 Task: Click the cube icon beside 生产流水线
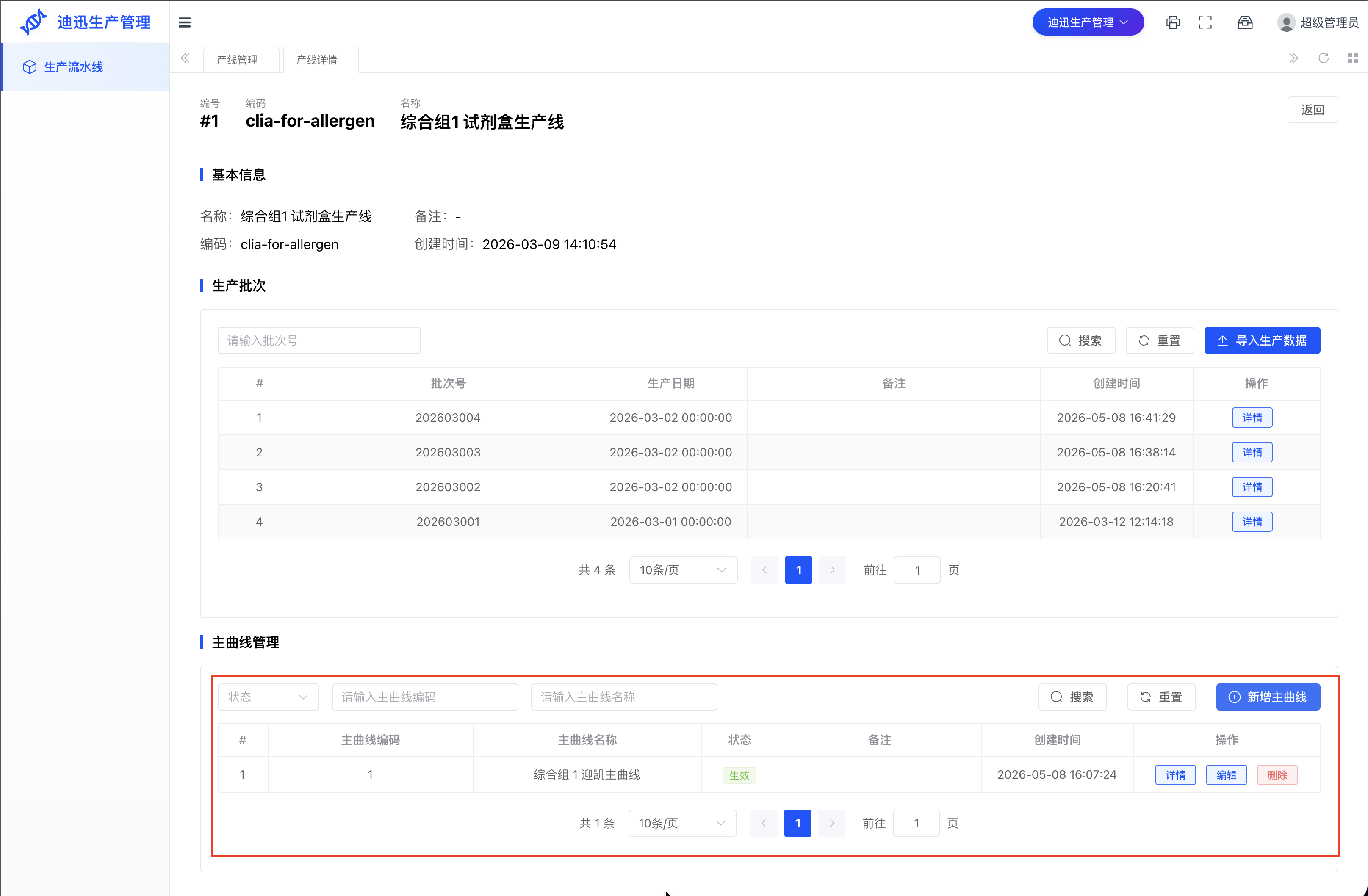coord(29,67)
